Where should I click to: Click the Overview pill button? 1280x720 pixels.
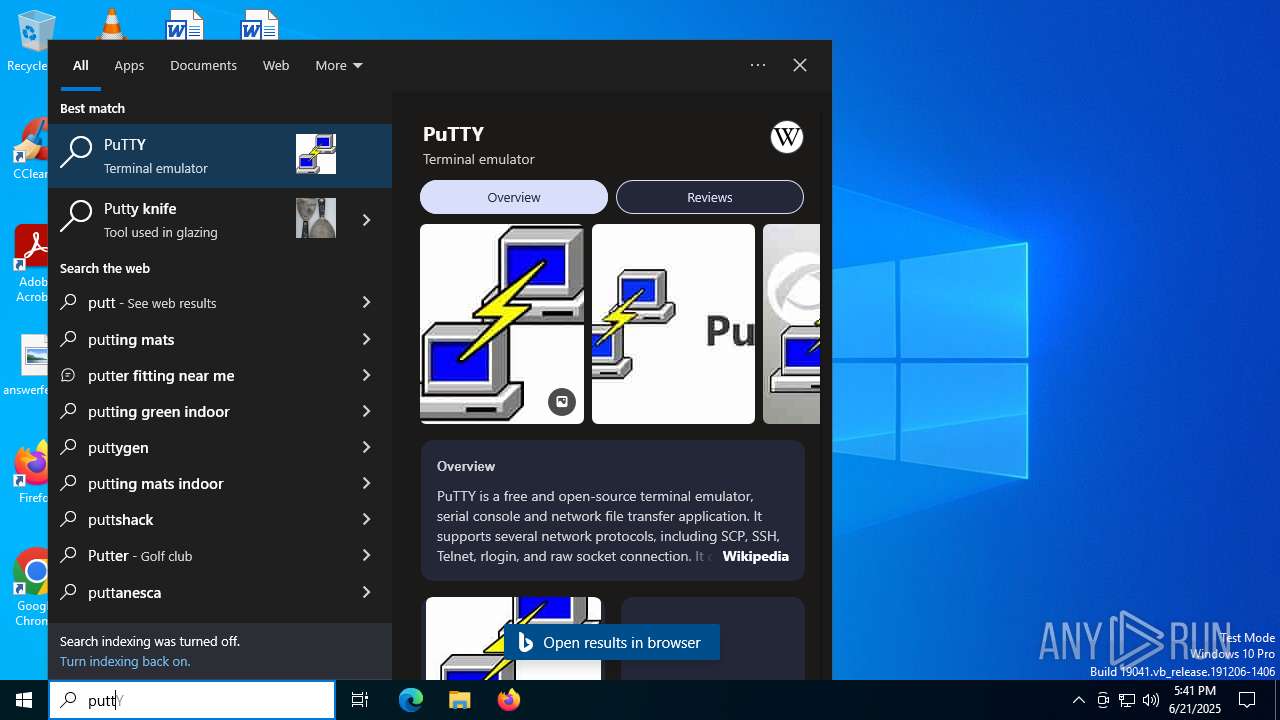coord(514,197)
